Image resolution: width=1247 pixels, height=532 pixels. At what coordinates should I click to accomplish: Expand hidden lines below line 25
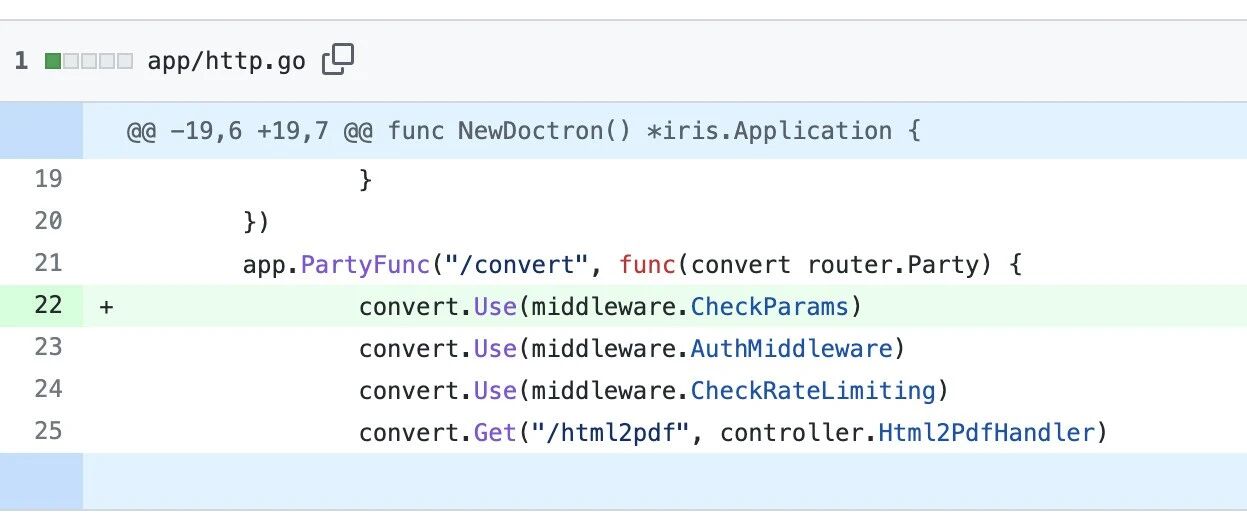click(x=41, y=481)
